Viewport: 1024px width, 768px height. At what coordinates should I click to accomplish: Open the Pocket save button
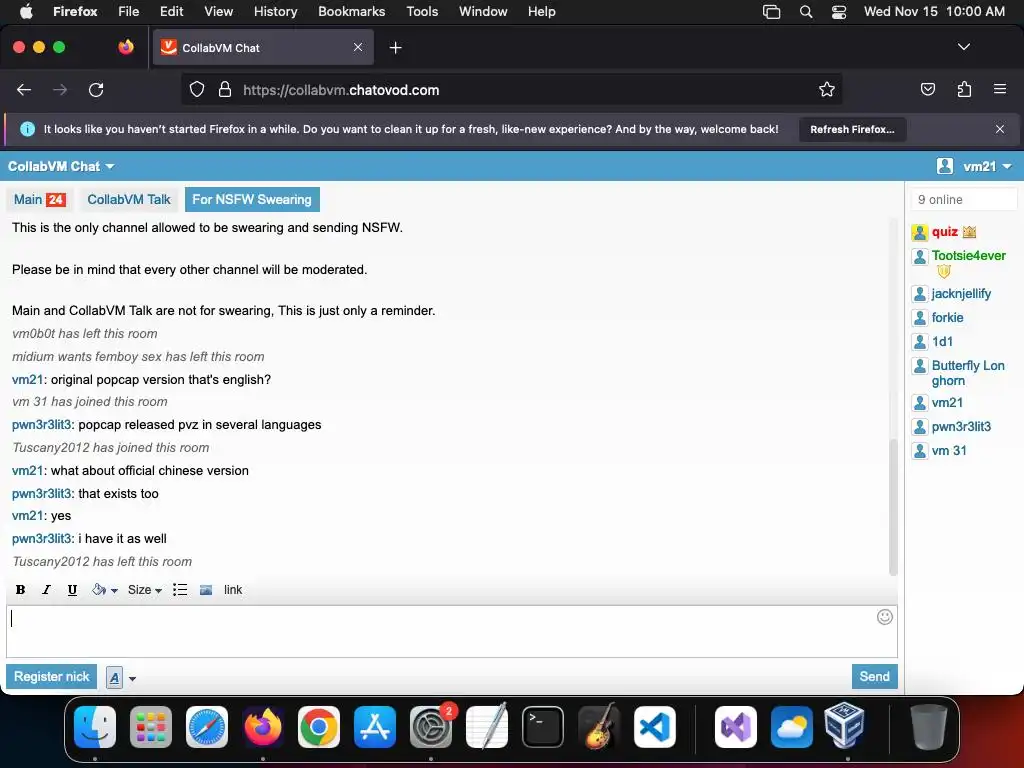click(927, 89)
